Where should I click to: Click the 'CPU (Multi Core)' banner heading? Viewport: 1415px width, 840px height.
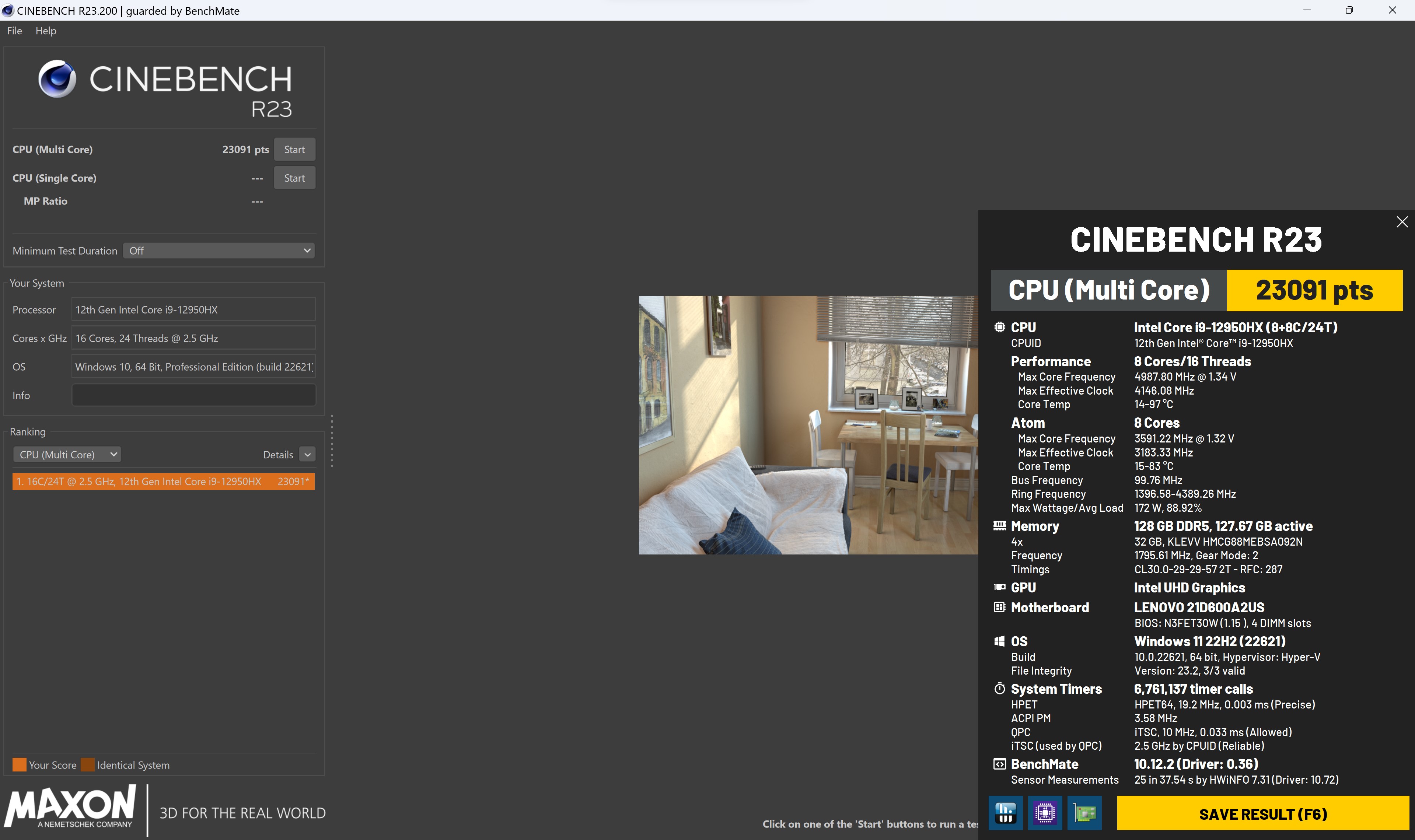[x=1109, y=290]
